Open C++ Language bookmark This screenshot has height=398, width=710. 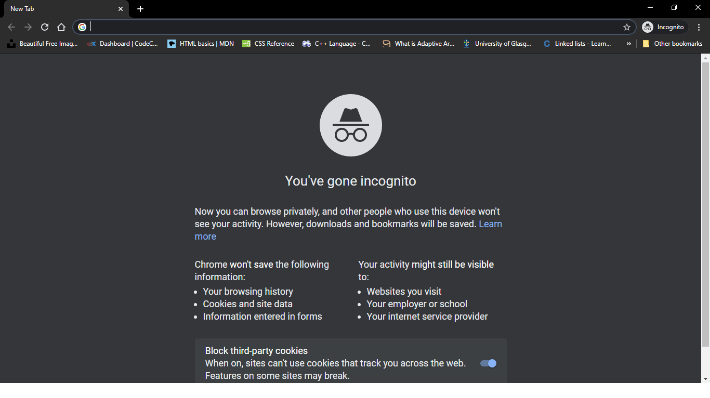coord(336,43)
